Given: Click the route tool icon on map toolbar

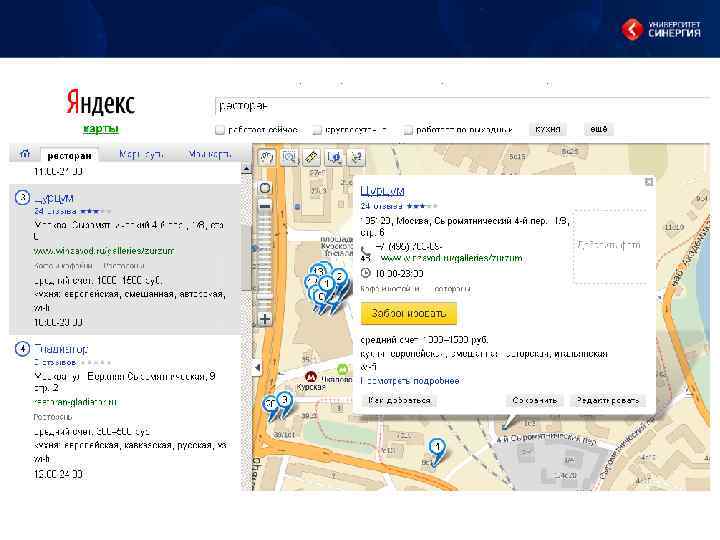Looking at the screenshot, I should point(356,158).
